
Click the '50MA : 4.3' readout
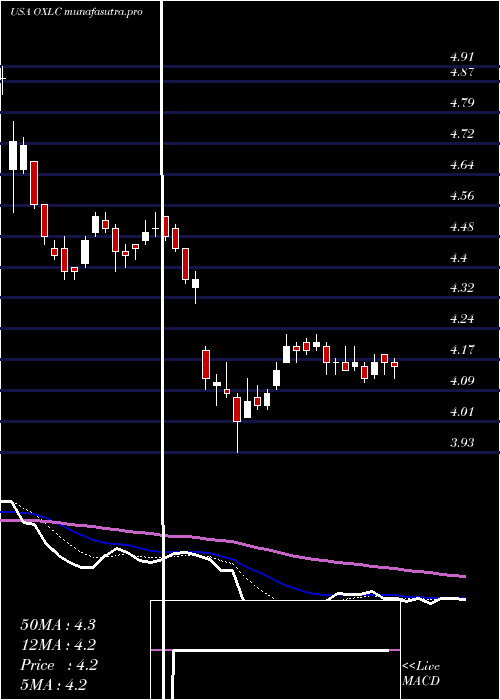tap(58, 625)
